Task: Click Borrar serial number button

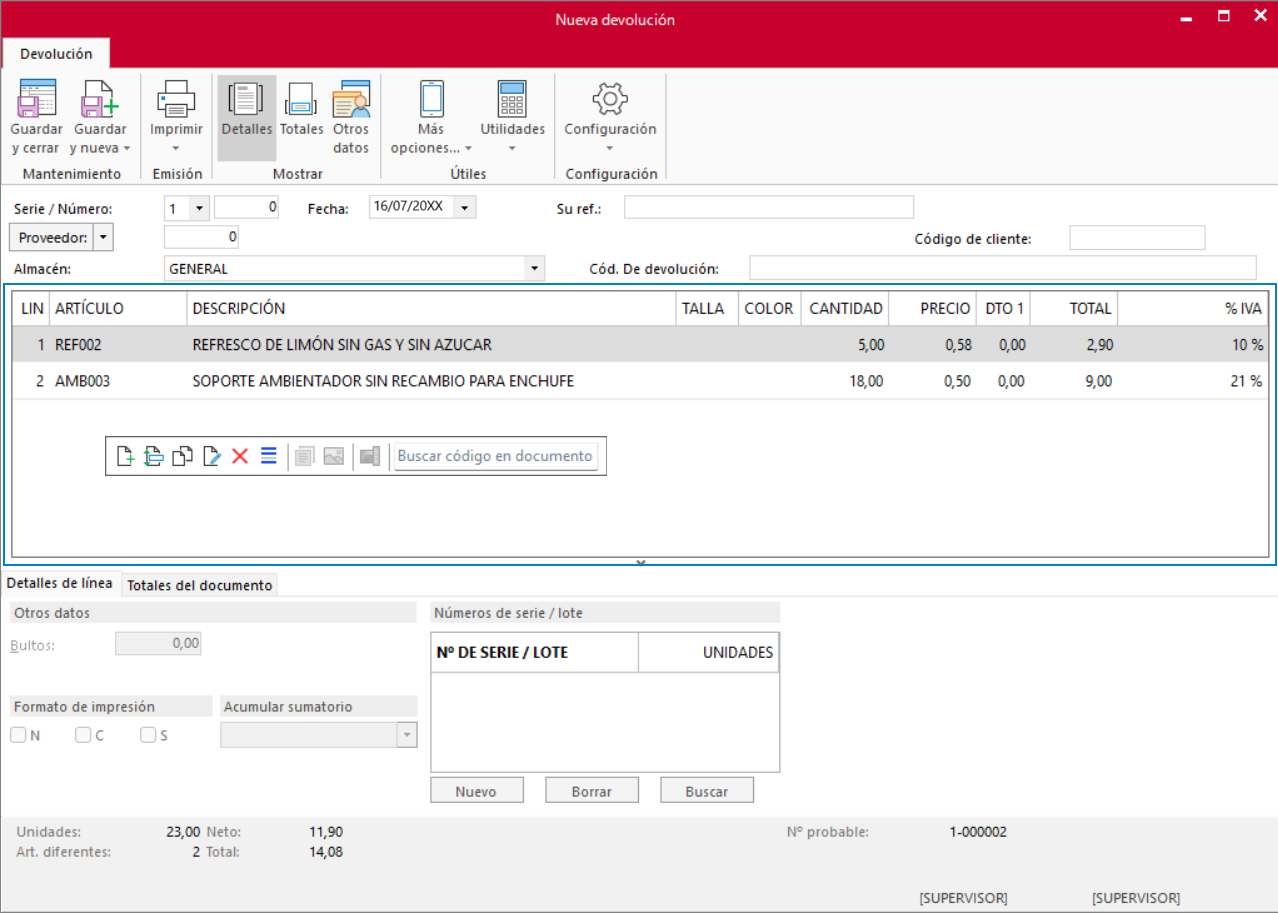Action: (592, 790)
